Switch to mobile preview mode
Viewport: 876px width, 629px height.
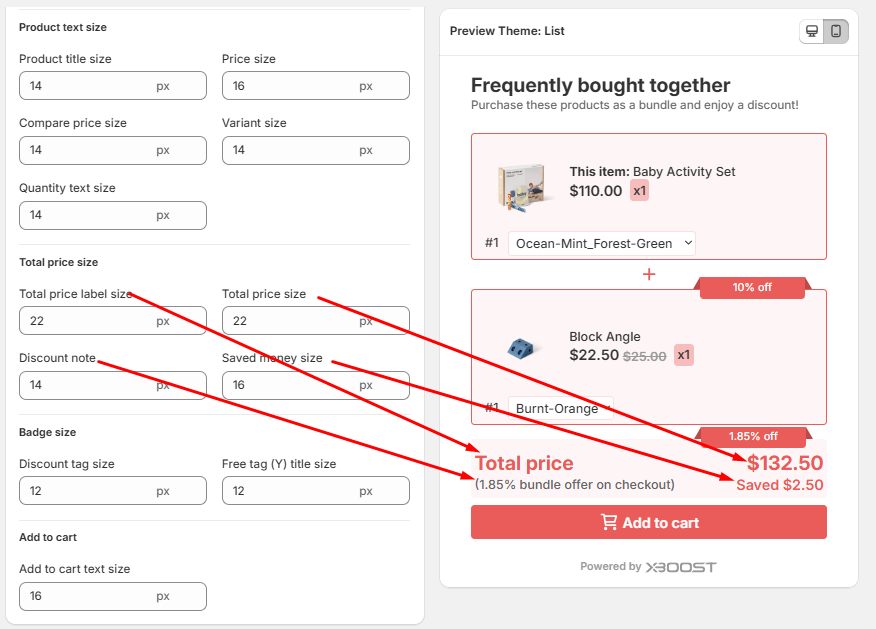tap(836, 31)
